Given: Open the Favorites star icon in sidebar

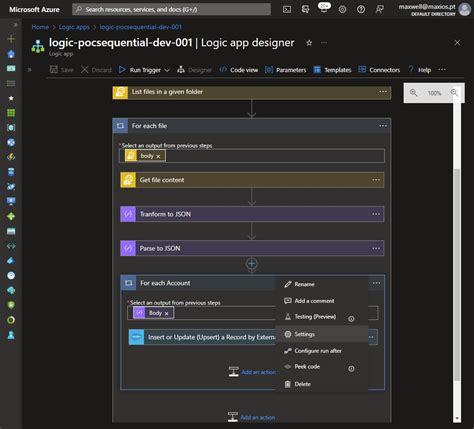Looking at the screenshot, I should 11,98.
